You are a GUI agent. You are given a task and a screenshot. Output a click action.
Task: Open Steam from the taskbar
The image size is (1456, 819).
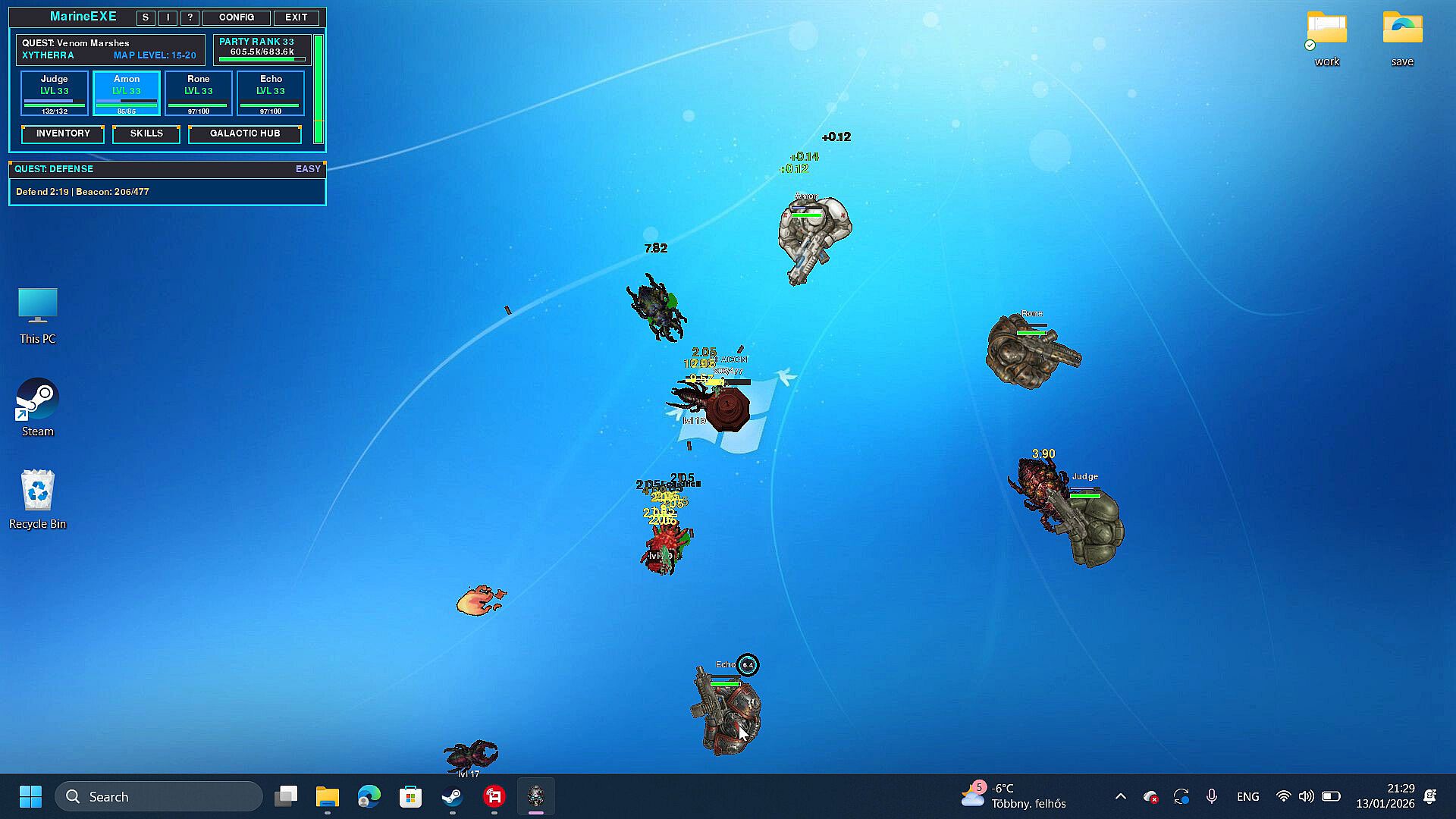click(453, 797)
